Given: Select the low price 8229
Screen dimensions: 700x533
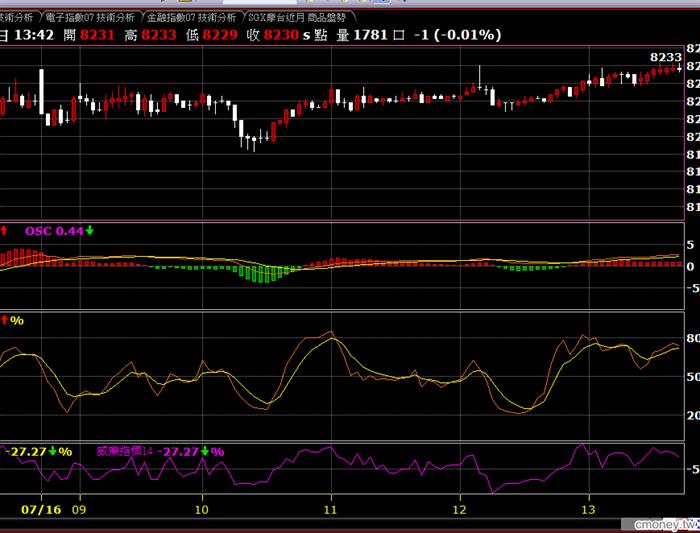Looking at the screenshot, I should coord(220,35).
